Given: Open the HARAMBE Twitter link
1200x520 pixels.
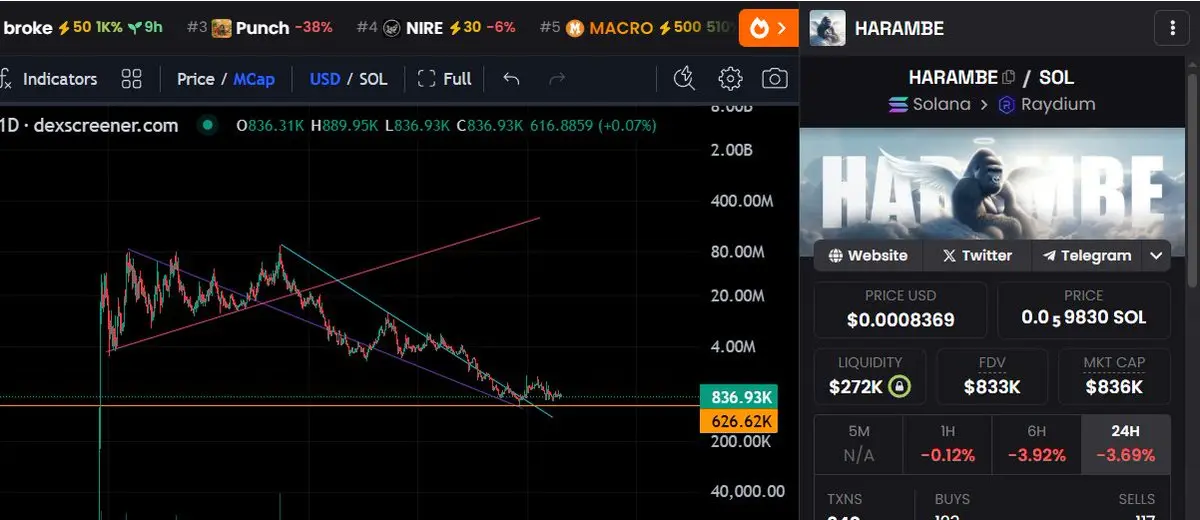Looking at the screenshot, I should pos(976,256).
